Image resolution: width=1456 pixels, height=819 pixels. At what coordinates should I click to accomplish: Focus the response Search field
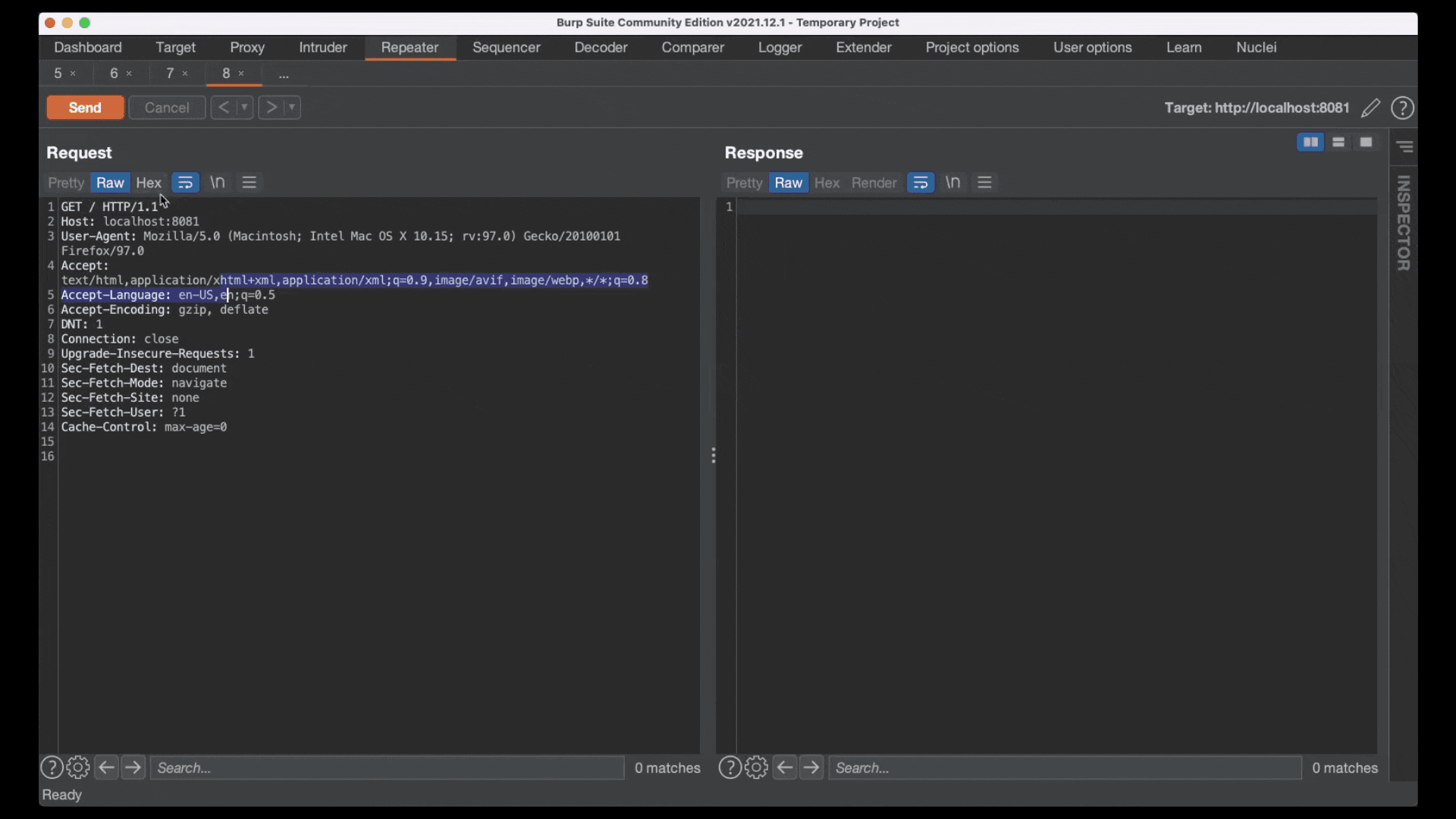pyautogui.click(x=1062, y=767)
